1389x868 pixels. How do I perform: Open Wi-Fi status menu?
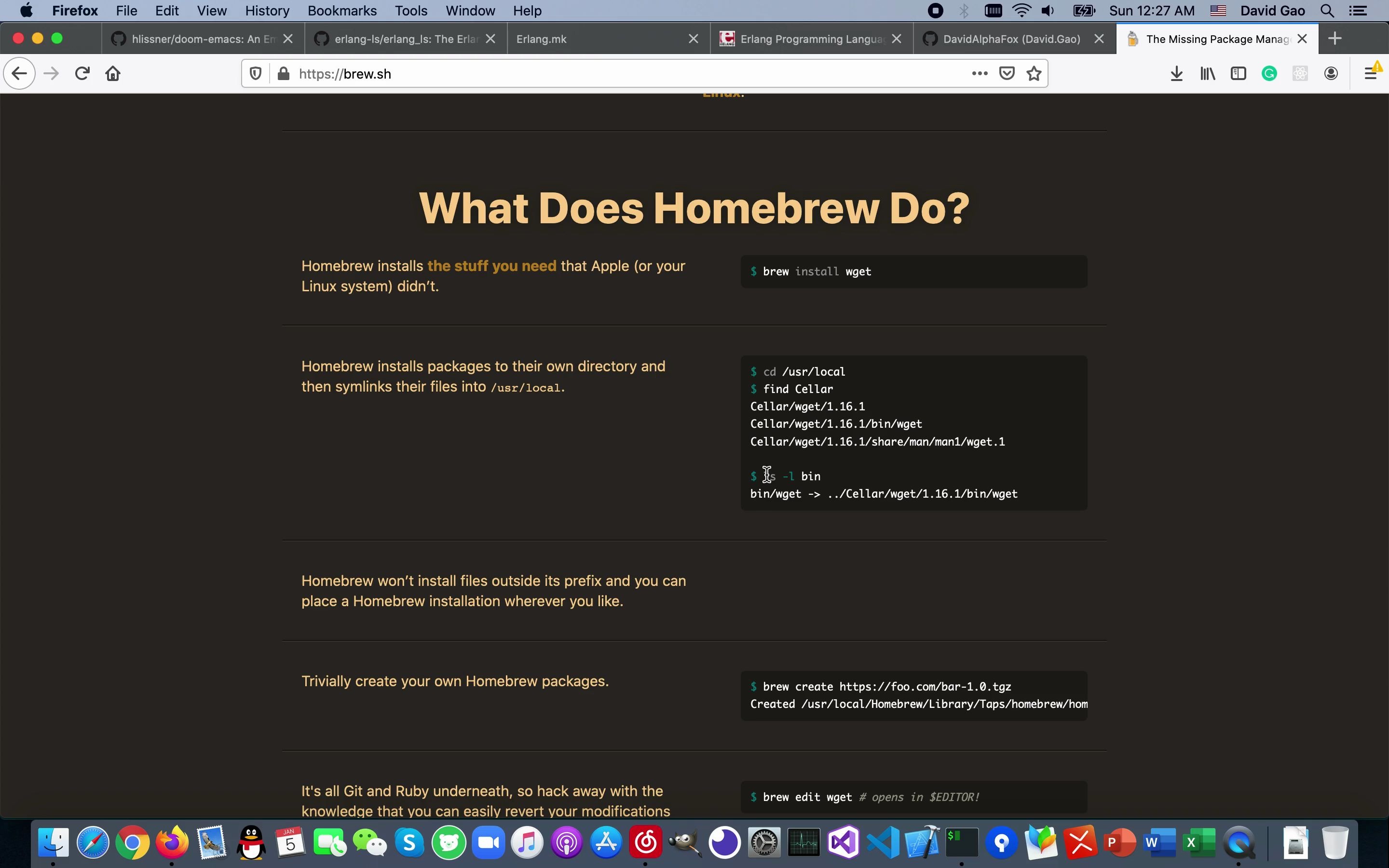pyautogui.click(x=1021, y=11)
